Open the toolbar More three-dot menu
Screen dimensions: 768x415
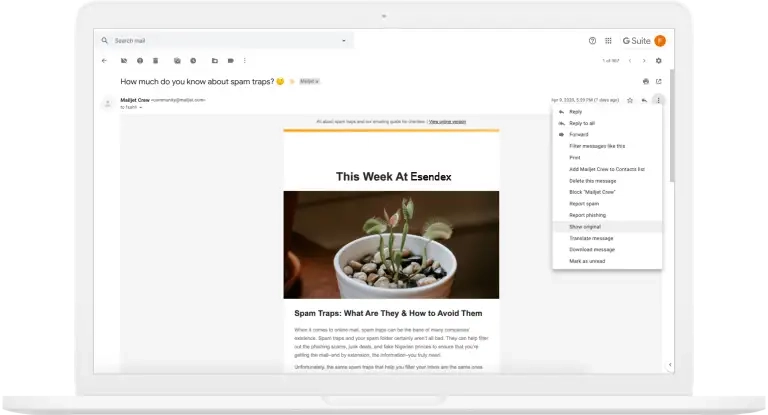(x=244, y=61)
